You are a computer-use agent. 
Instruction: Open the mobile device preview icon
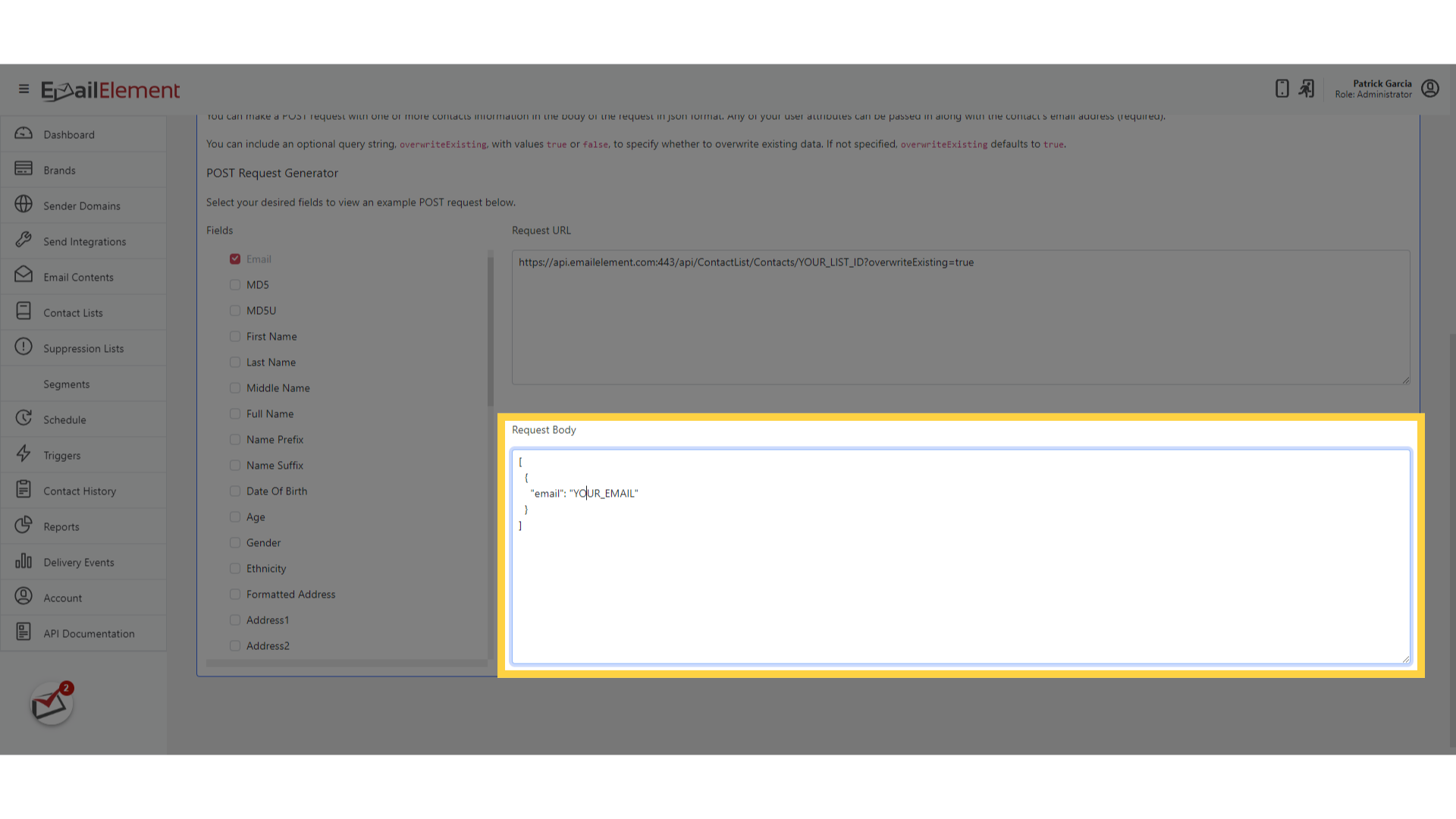click(x=1282, y=89)
